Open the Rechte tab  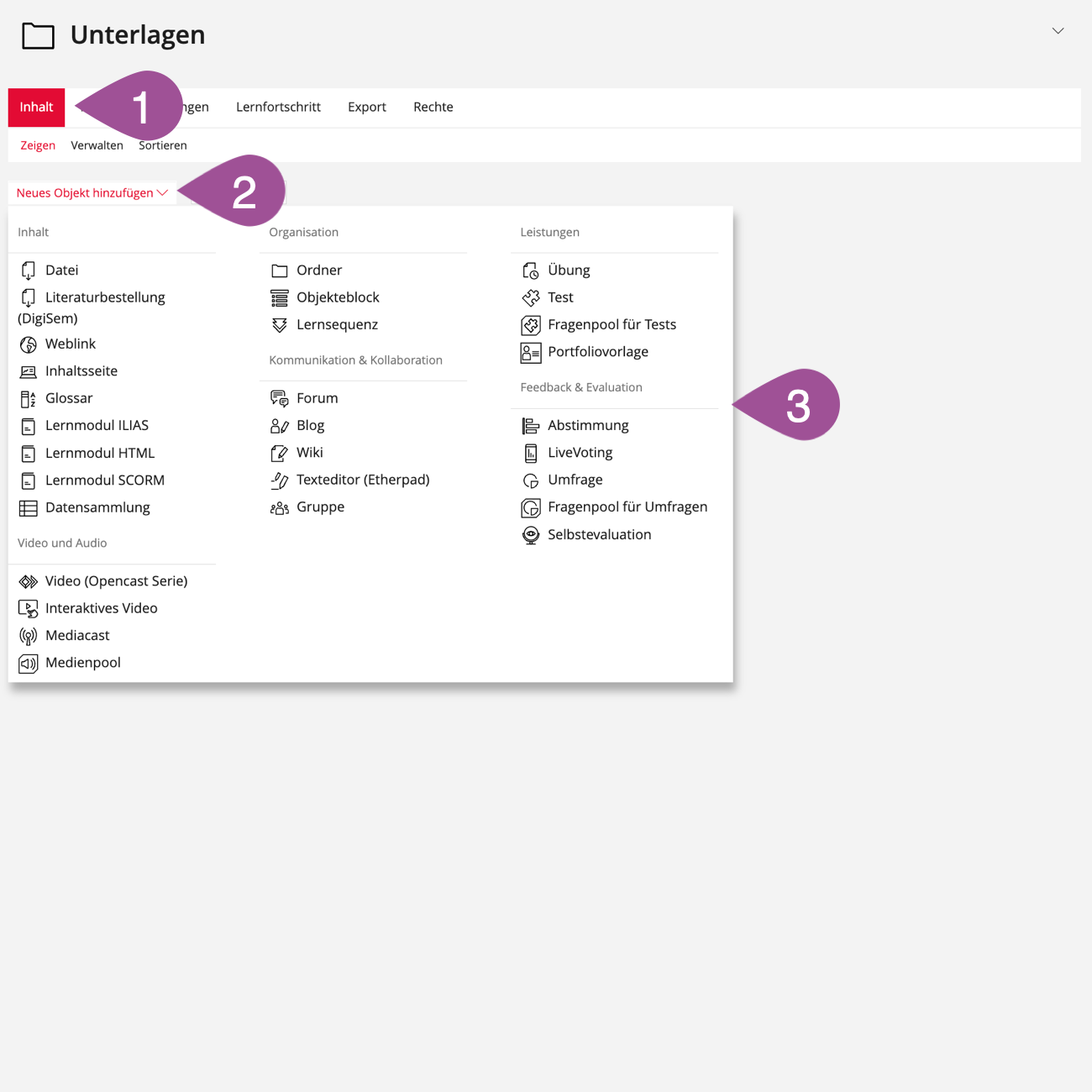(x=433, y=108)
